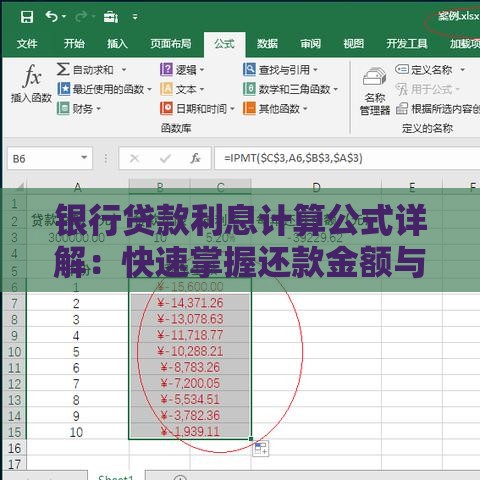Select row 7 header
The height and width of the screenshot is (480, 480).
click(x=14, y=303)
